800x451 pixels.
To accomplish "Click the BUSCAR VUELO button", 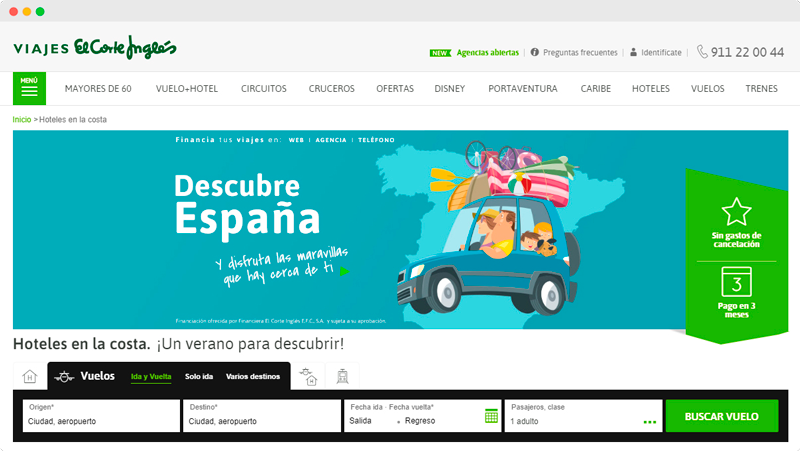I will [x=721, y=416].
